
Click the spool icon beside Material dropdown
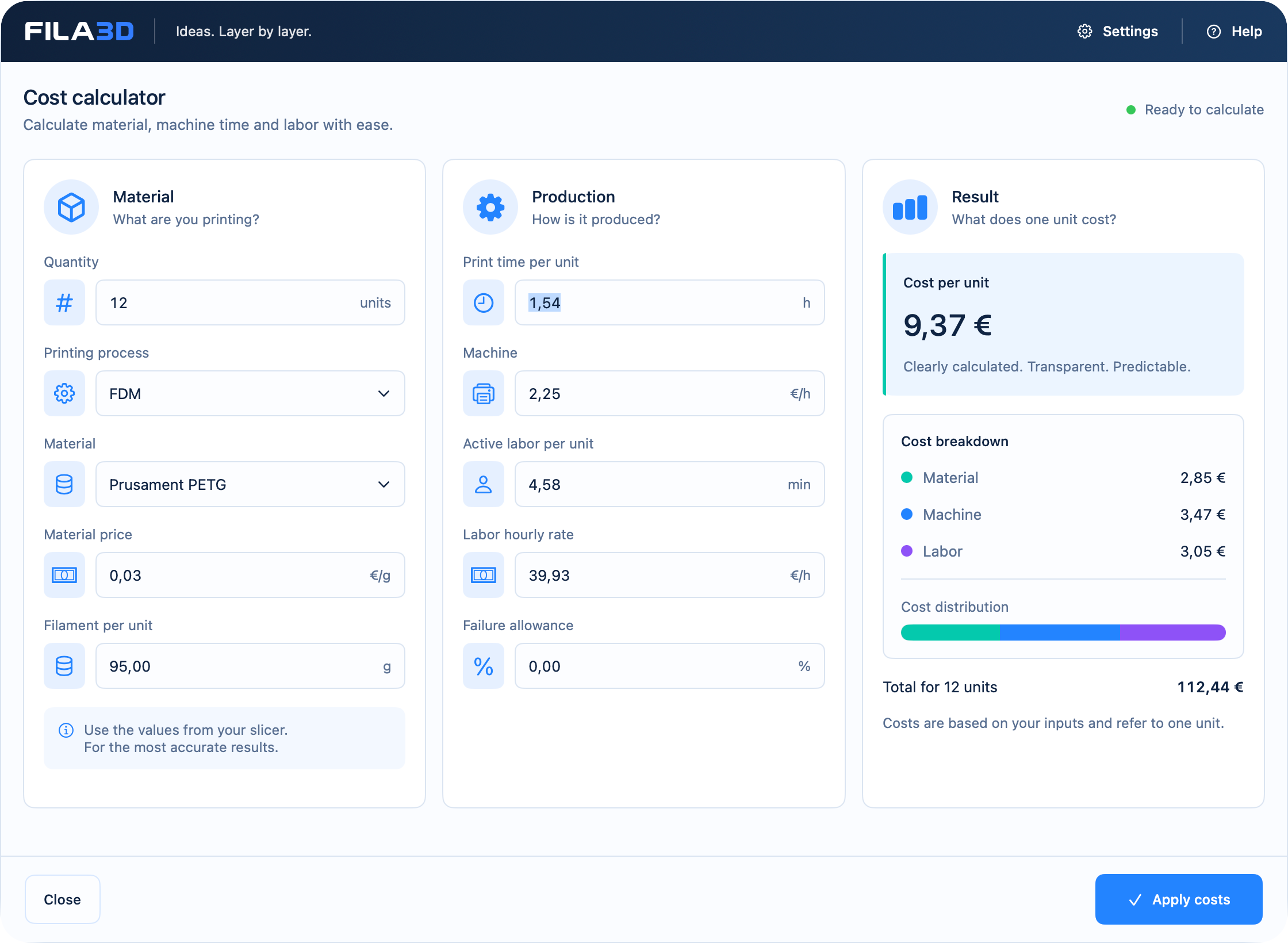pyautogui.click(x=64, y=484)
